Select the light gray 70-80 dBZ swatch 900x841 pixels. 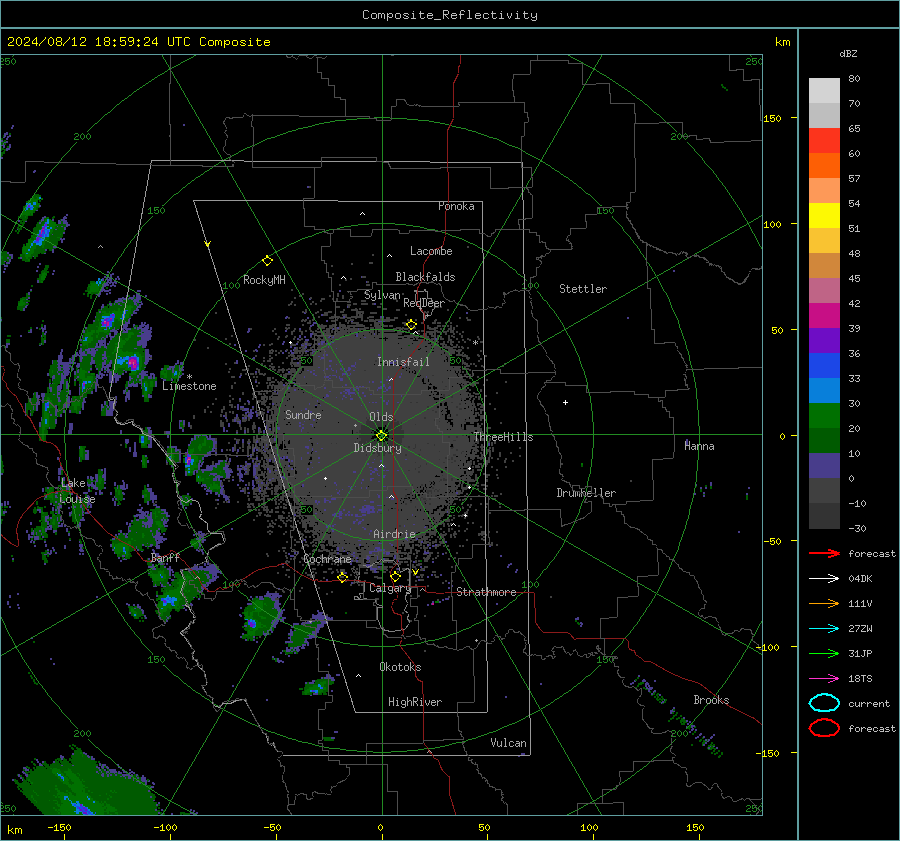(824, 91)
